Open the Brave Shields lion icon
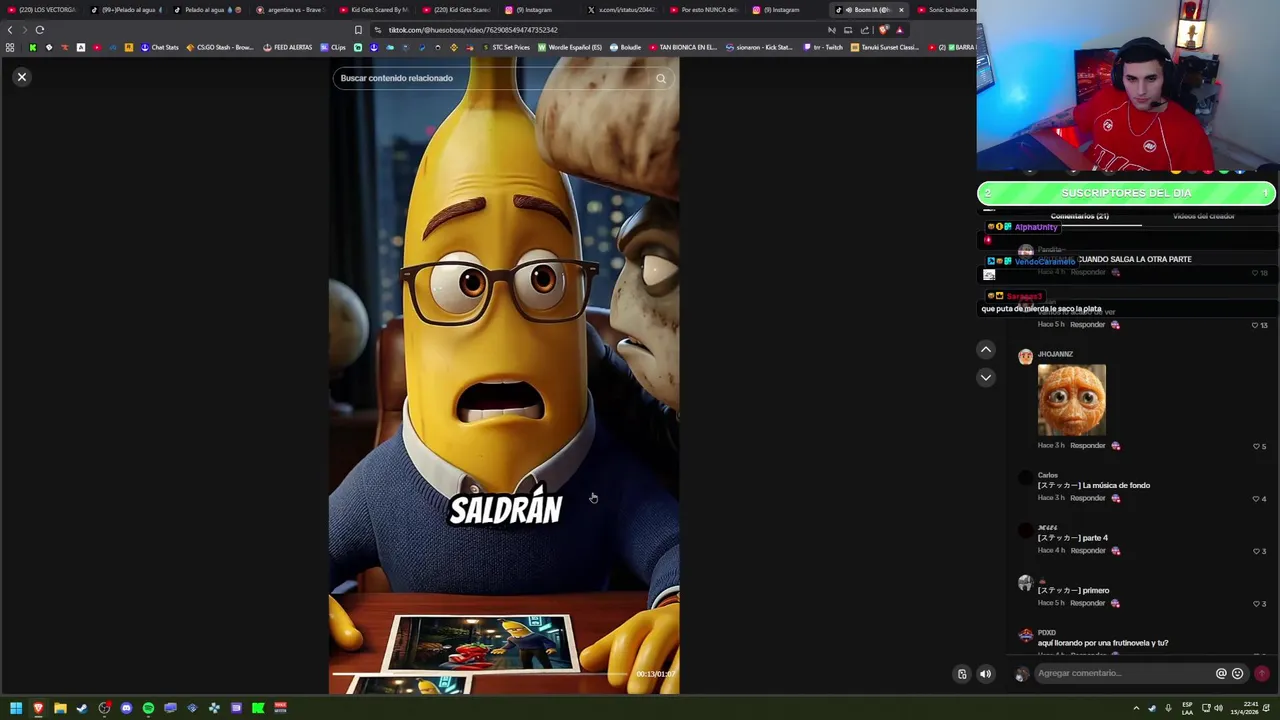This screenshot has height=720, width=1280. tap(883, 30)
